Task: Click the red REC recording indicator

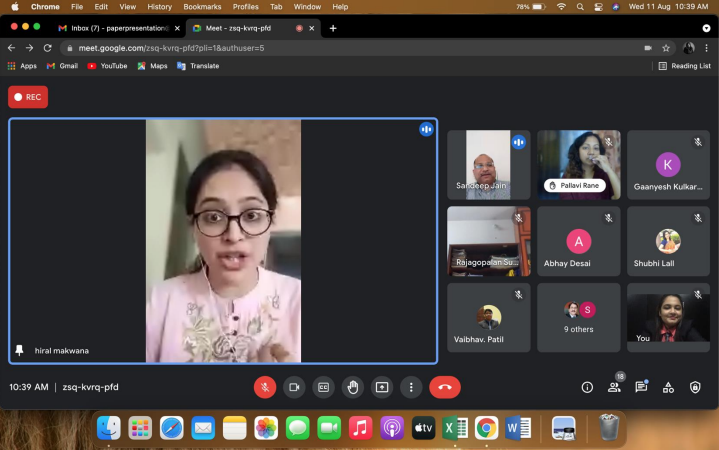Action: coord(28,97)
